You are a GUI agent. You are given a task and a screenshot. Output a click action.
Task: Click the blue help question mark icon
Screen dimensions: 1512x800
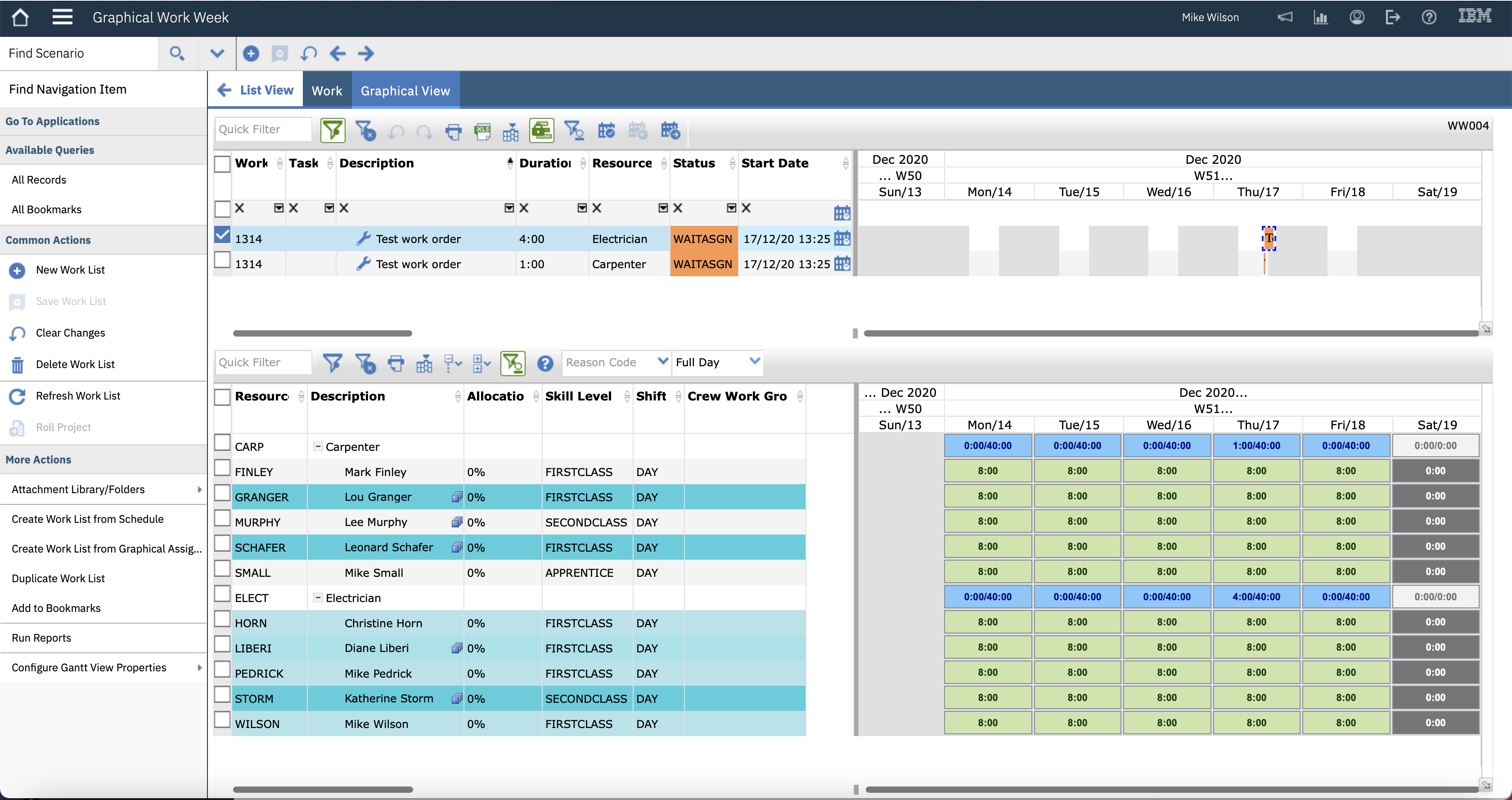point(544,363)
